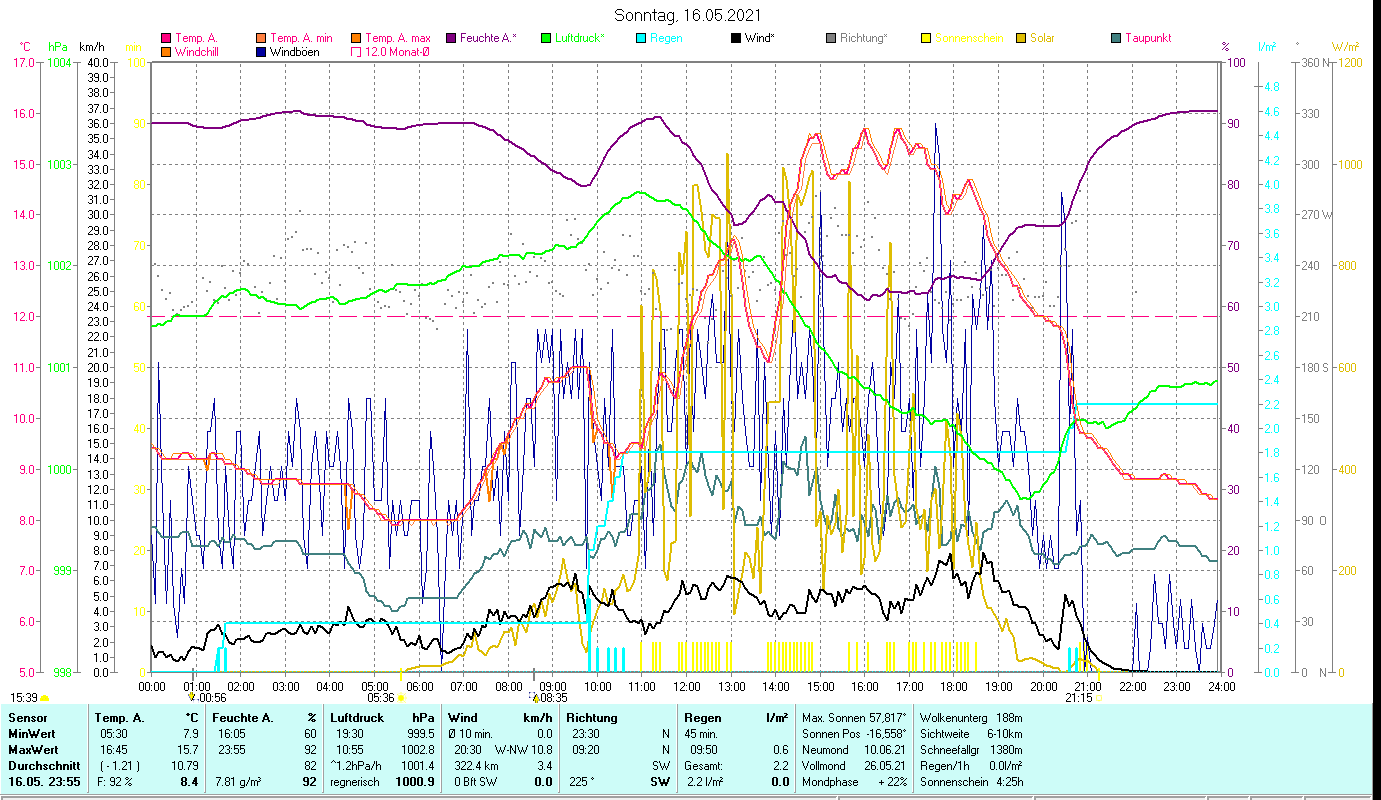
Task: Select the '7.81 g/m³' humidity value
Action: click(239, 782)
